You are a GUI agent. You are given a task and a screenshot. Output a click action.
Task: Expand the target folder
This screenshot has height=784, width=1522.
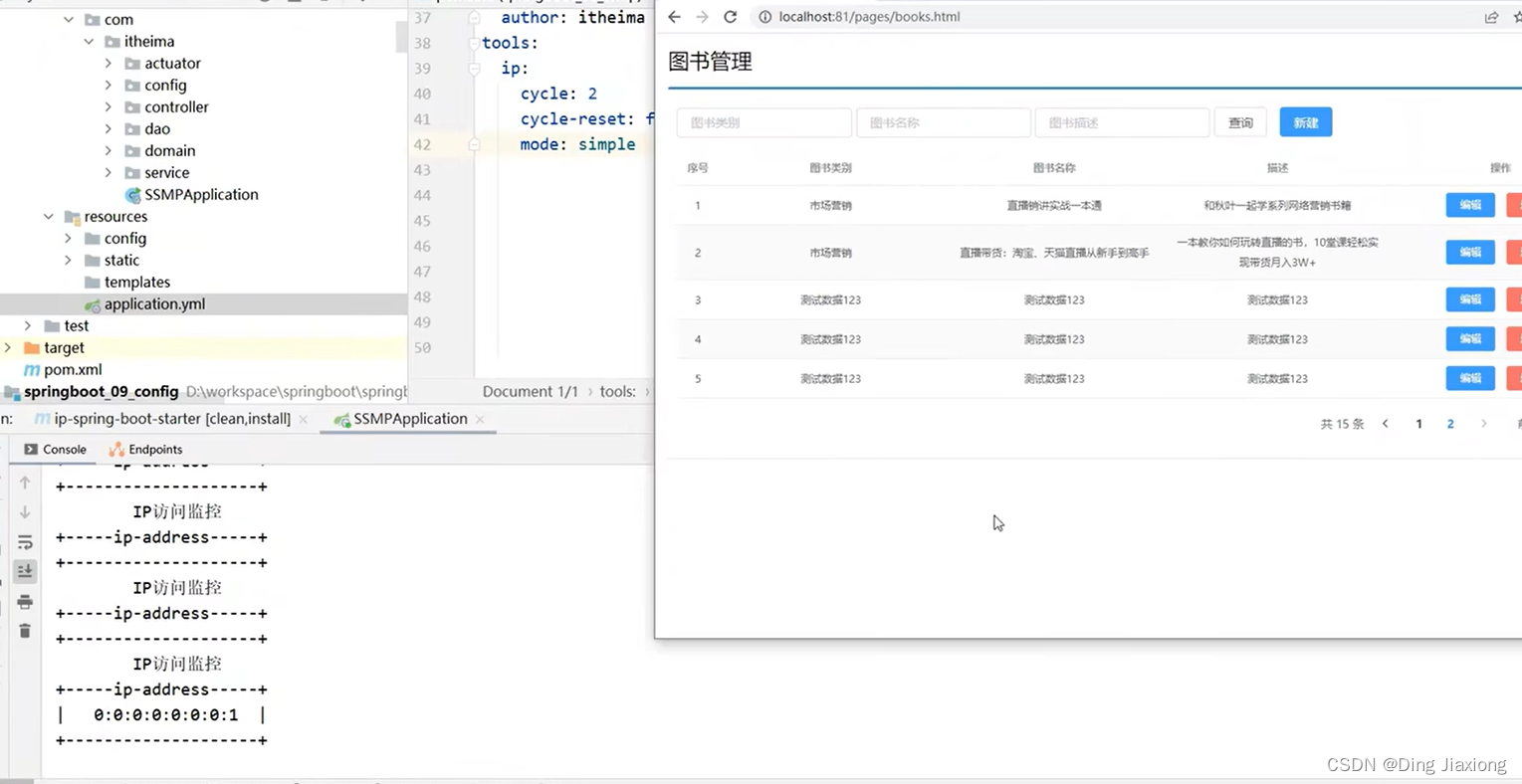point(8,347)
